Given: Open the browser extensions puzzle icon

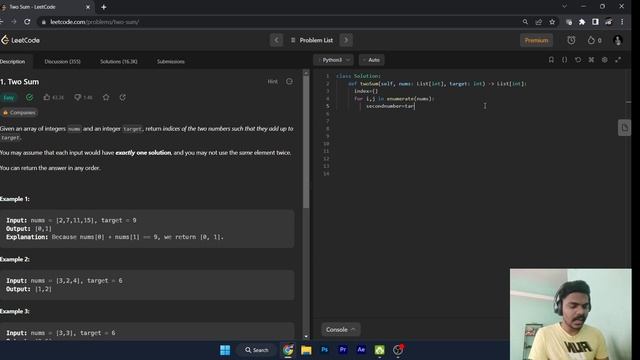Looking at the screenshot, I should click(582, 22).
